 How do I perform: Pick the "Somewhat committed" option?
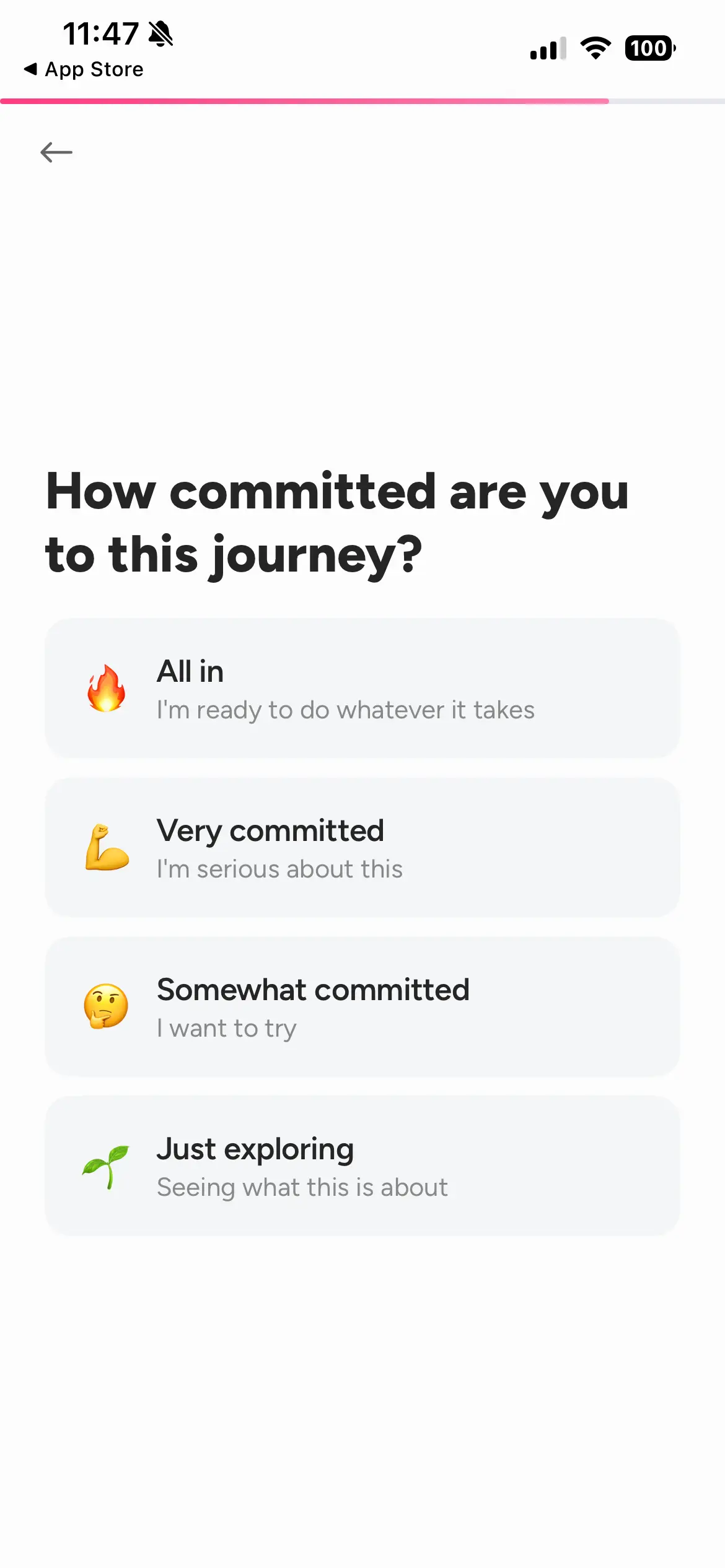tap(362, 1006)
